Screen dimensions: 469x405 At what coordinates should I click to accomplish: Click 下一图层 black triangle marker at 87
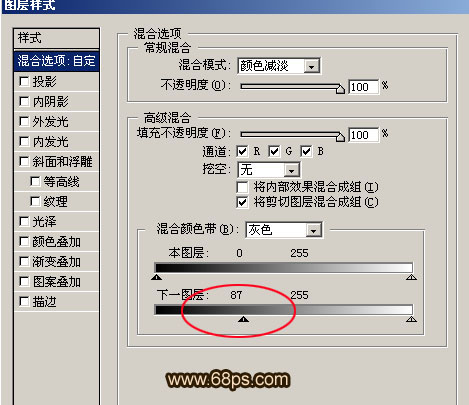(x=244, y=319)
